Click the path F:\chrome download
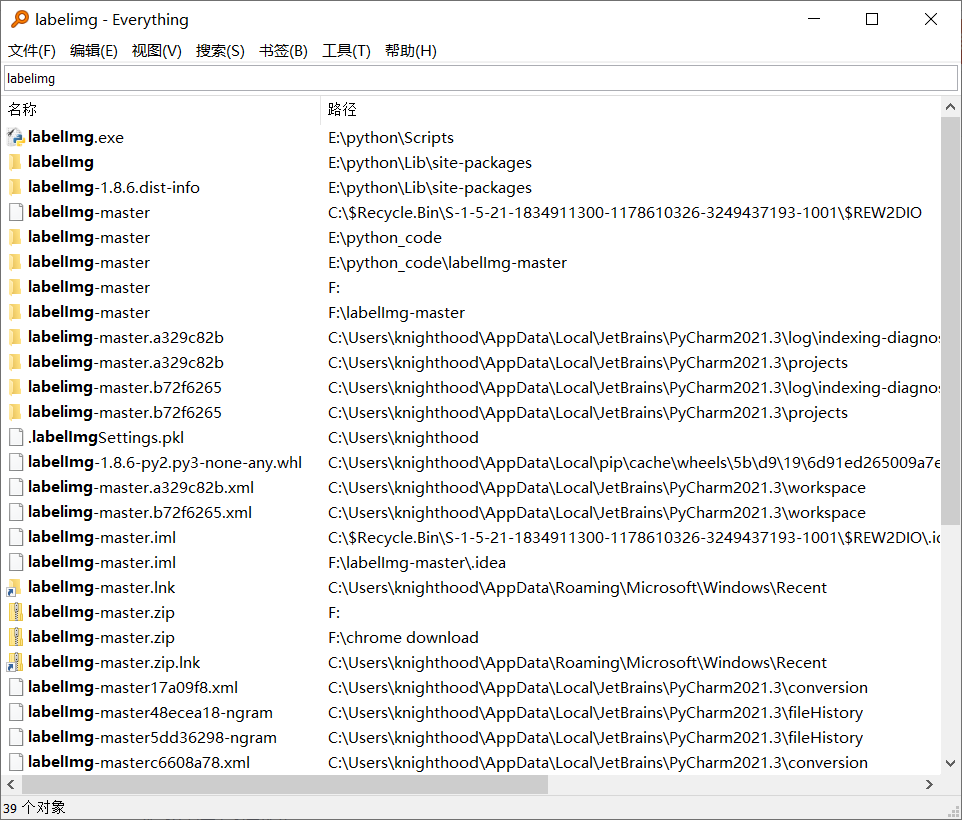The image size is (962, 820). (x=403, y=637)
